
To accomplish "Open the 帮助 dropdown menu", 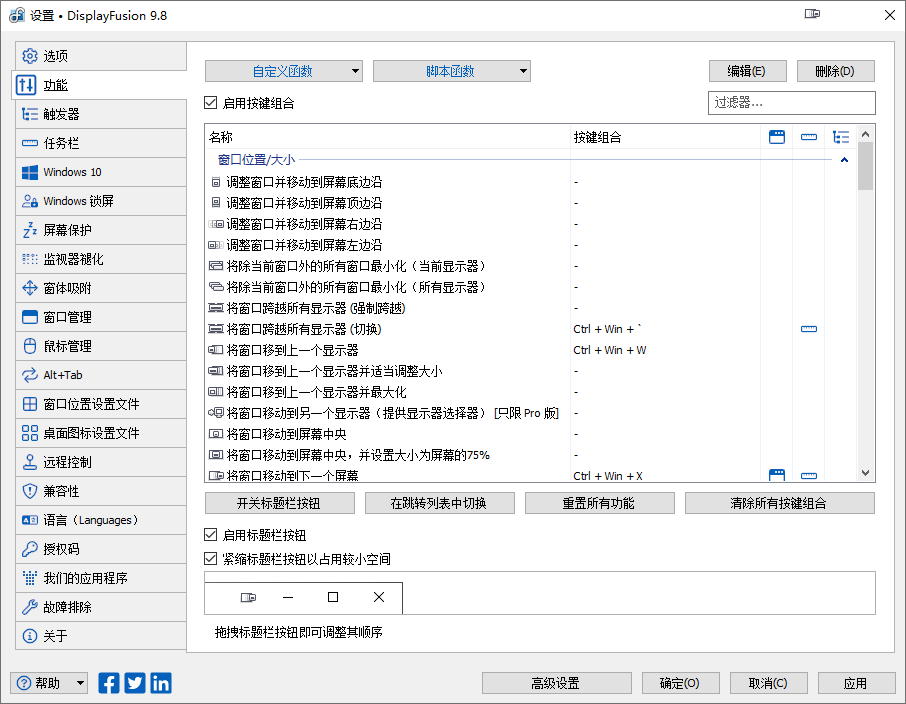I will click(49, 683).
